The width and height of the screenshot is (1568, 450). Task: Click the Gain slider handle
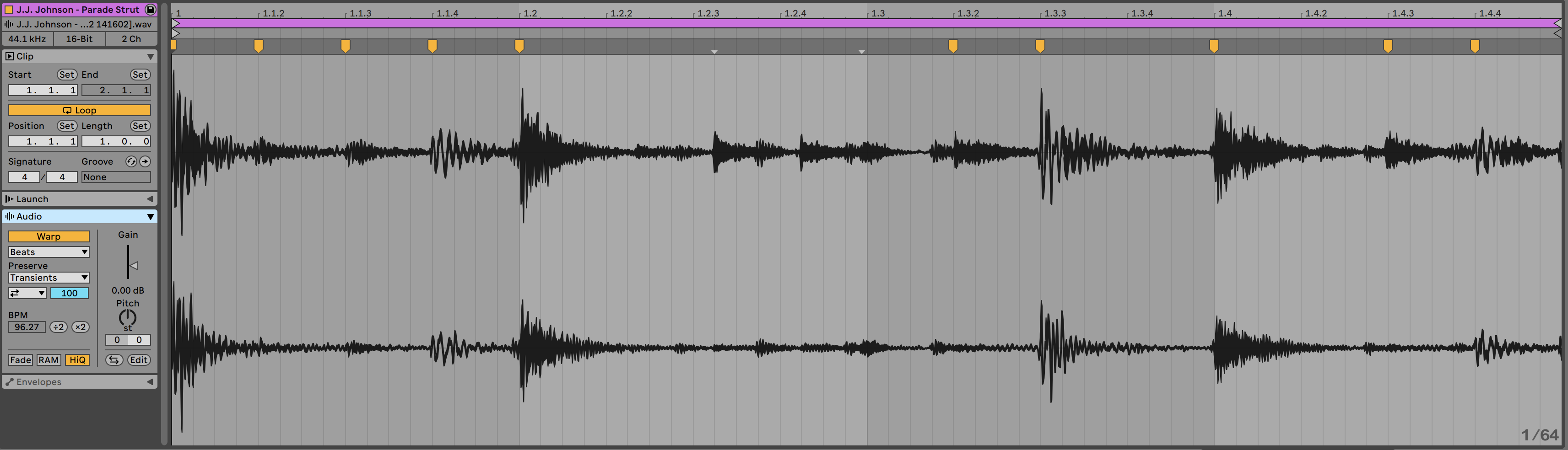134,266
